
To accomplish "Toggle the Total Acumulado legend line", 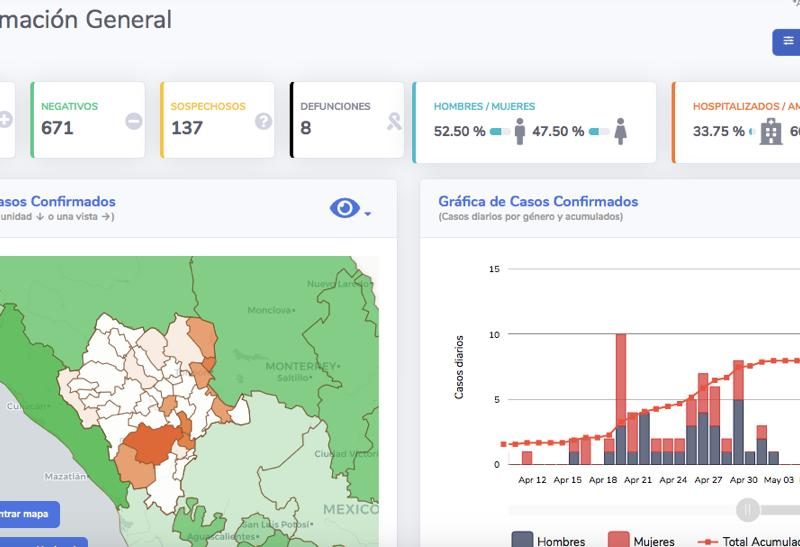I will [747, 541].
